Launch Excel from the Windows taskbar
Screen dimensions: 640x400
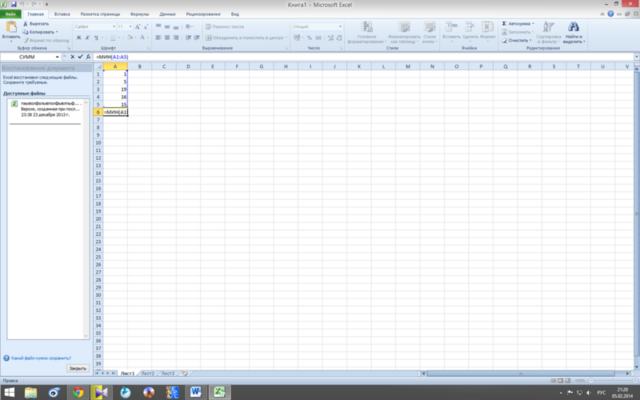(219, 392)
